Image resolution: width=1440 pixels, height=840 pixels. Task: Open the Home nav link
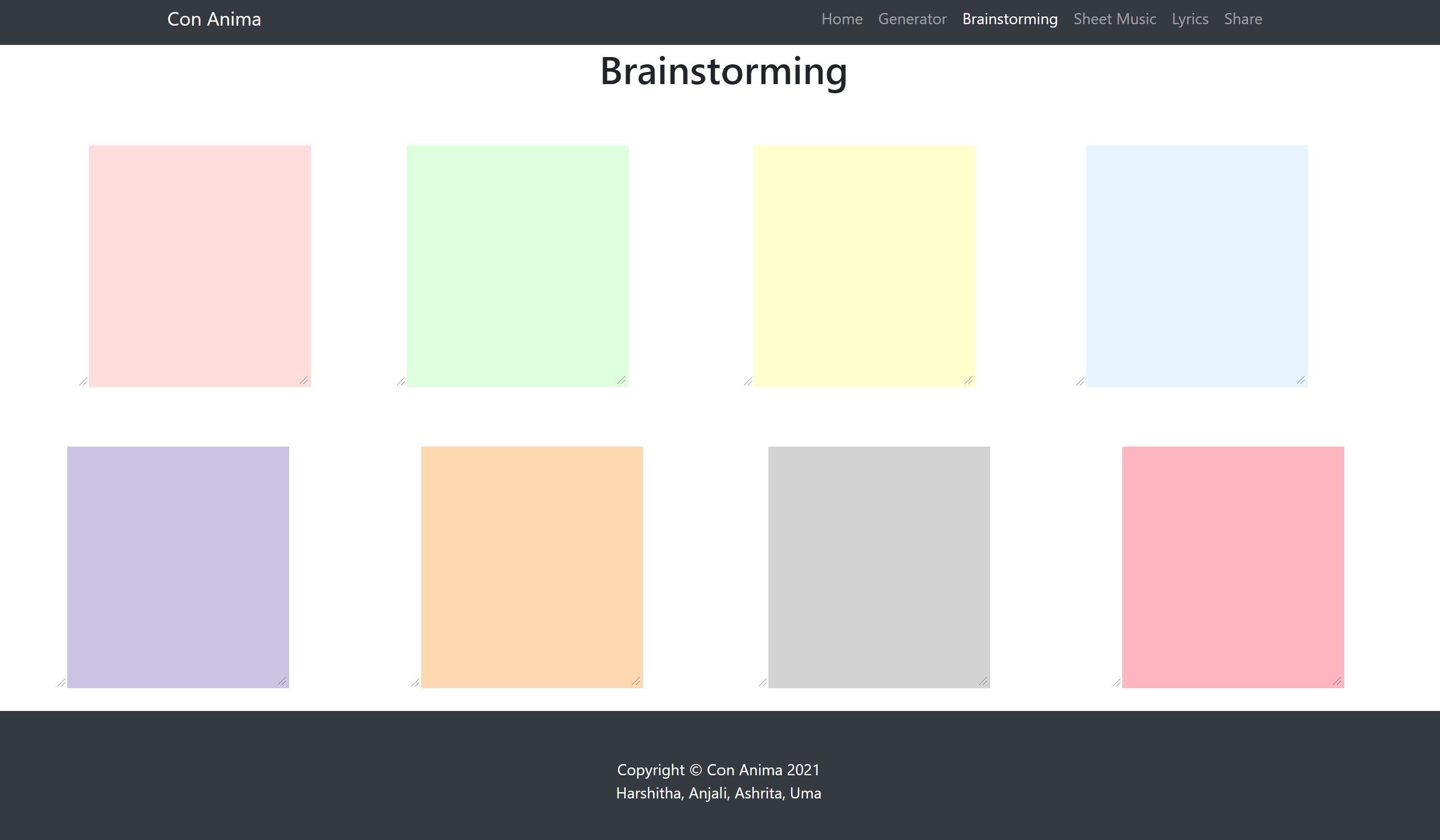(842, 19)
